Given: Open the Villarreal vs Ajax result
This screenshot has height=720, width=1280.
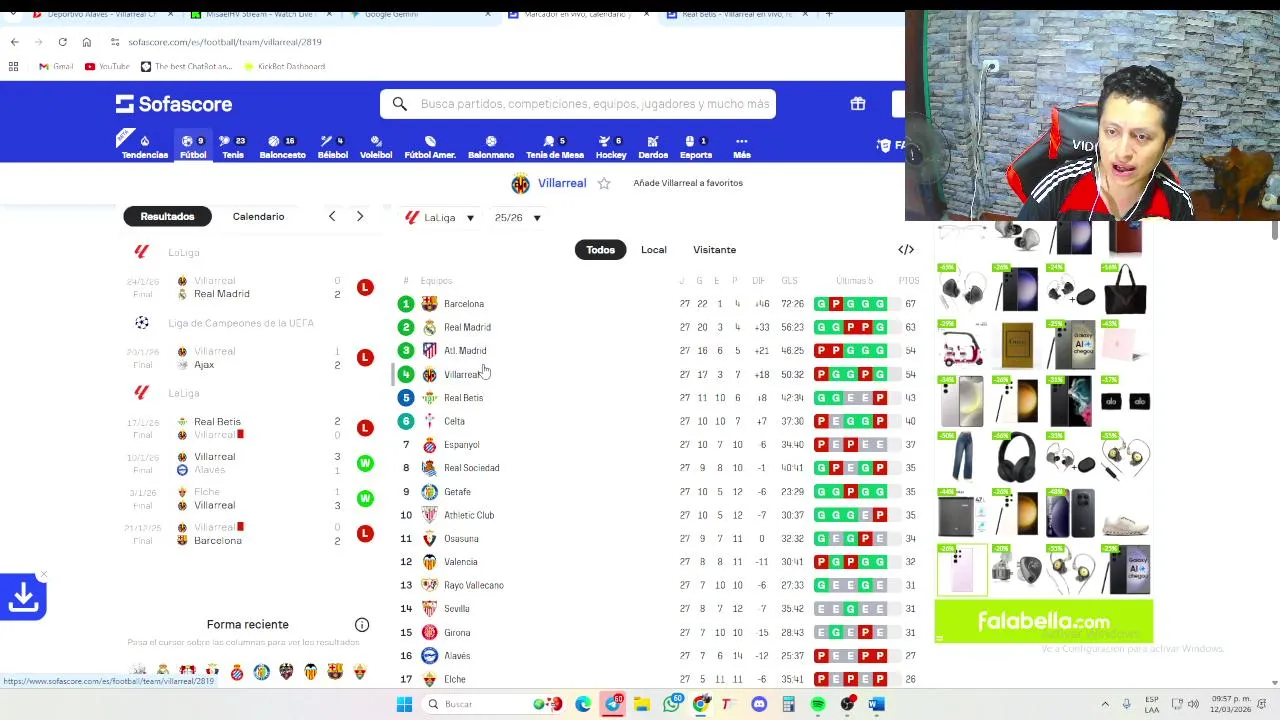Looking at the screenshot, I should point(250,358).
